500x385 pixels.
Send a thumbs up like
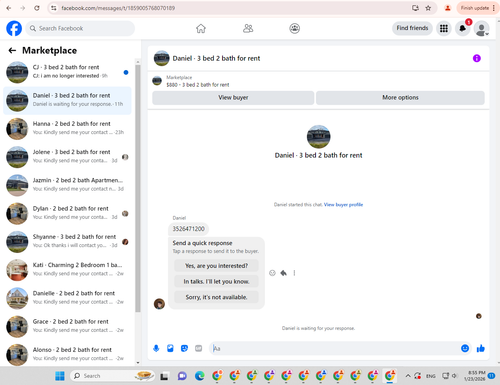[x=481, y=348]
